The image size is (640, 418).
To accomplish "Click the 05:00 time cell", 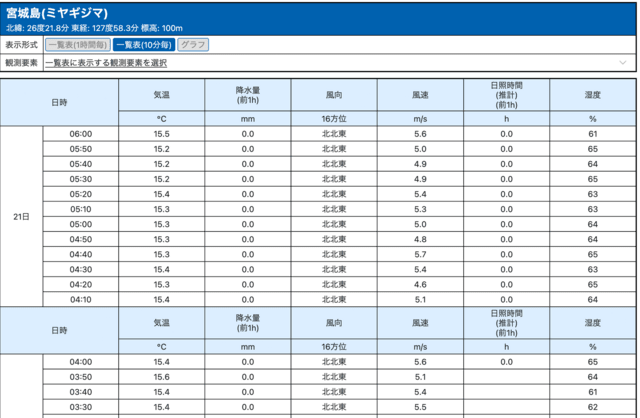I will pos(81,225).
